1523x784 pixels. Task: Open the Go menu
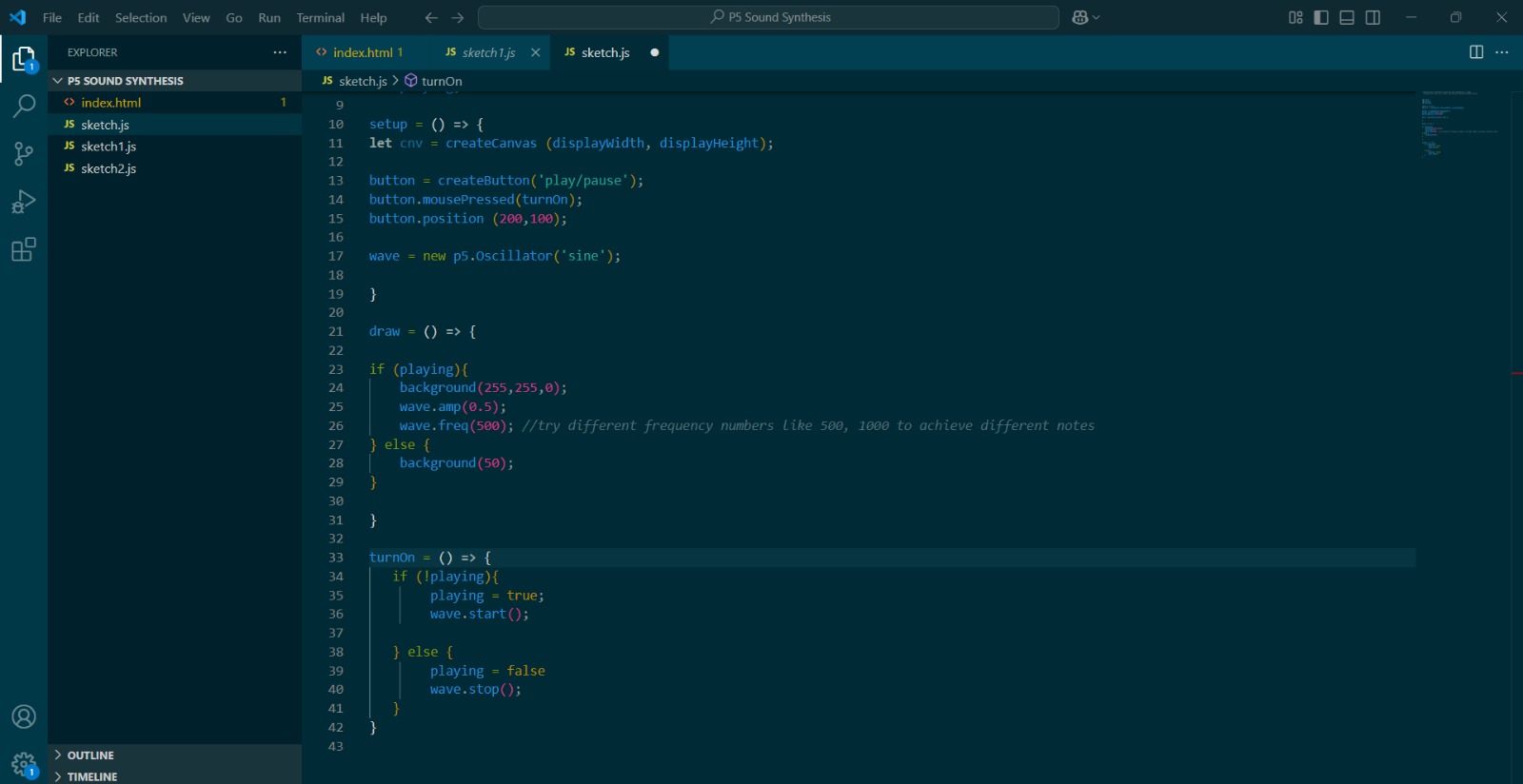pos(234,17)
